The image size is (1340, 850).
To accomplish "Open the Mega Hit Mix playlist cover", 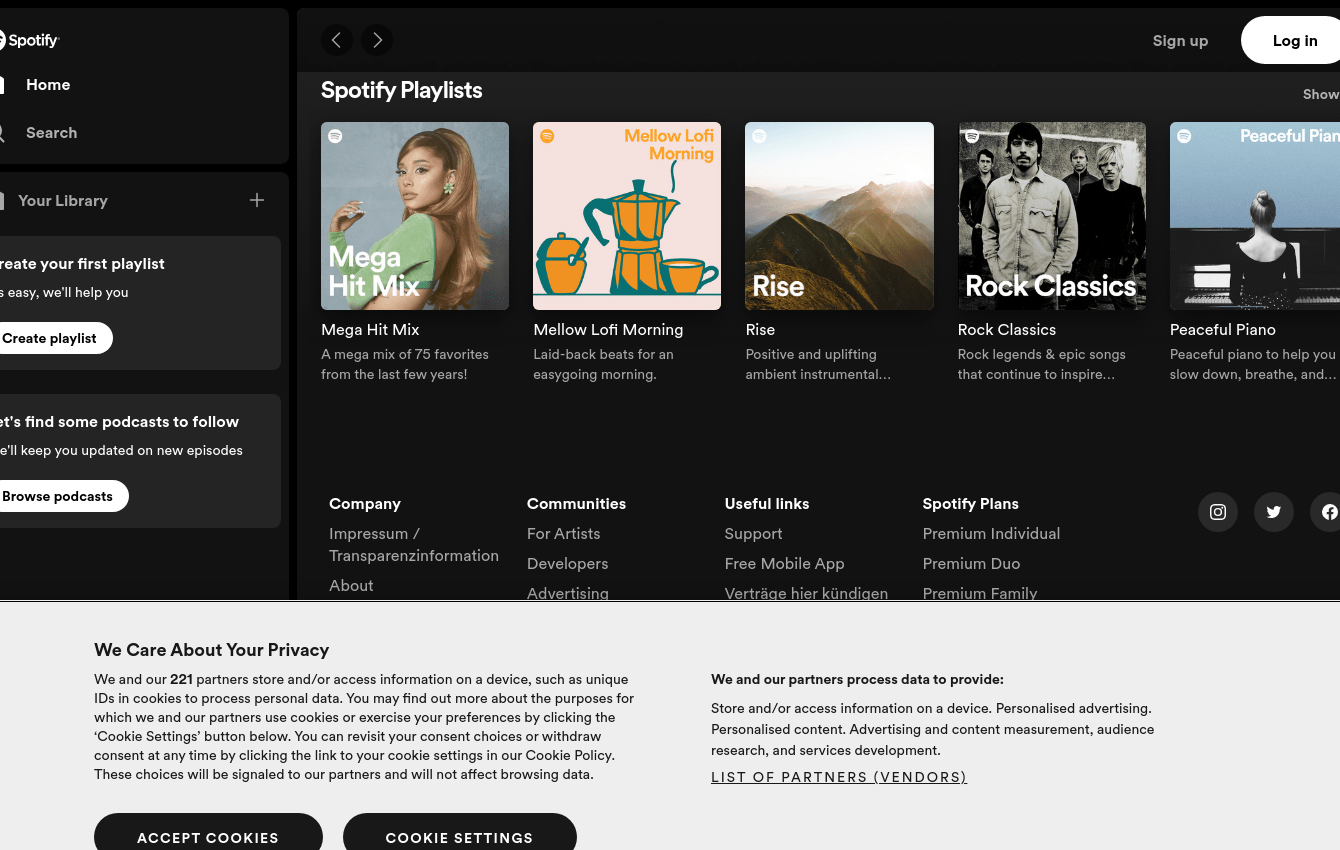I will 415,216.
